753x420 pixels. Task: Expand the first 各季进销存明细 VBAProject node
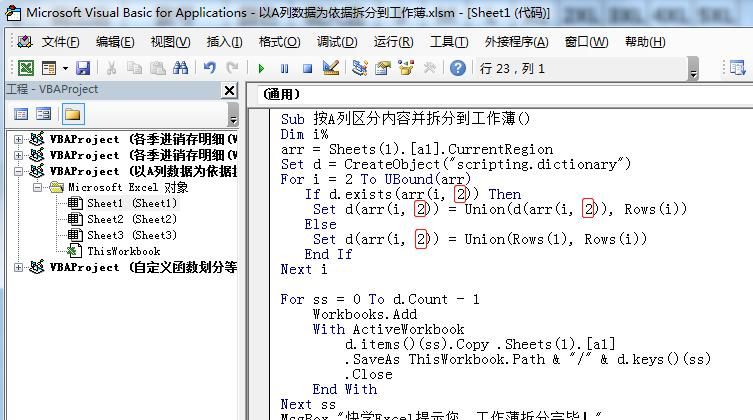[x=18, y=139]
